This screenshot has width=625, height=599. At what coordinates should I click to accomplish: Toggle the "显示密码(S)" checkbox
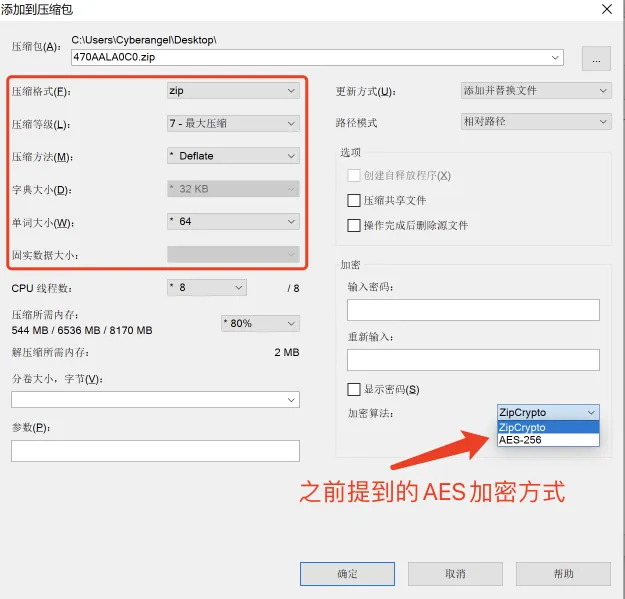tap(354, 389)
